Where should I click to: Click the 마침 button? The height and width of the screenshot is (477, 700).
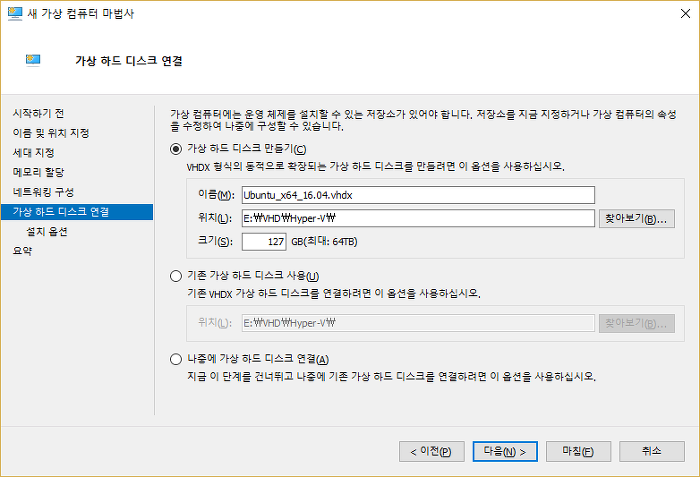pyautogui.click(x=578, y=452)
